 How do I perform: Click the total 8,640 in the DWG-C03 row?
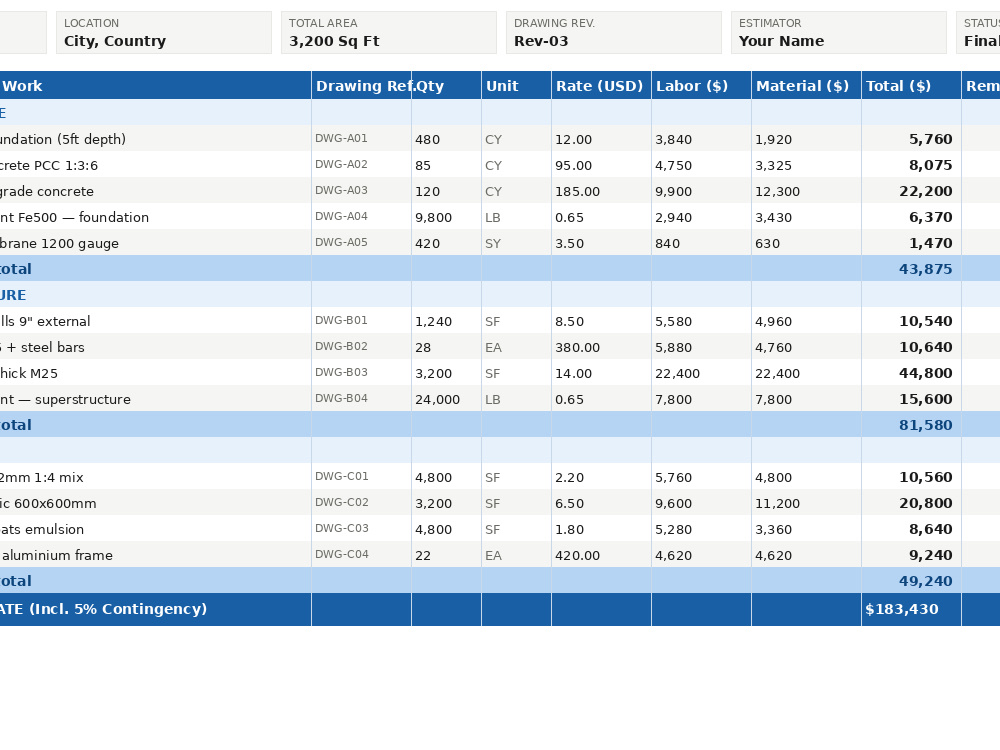tap(930, 529)
